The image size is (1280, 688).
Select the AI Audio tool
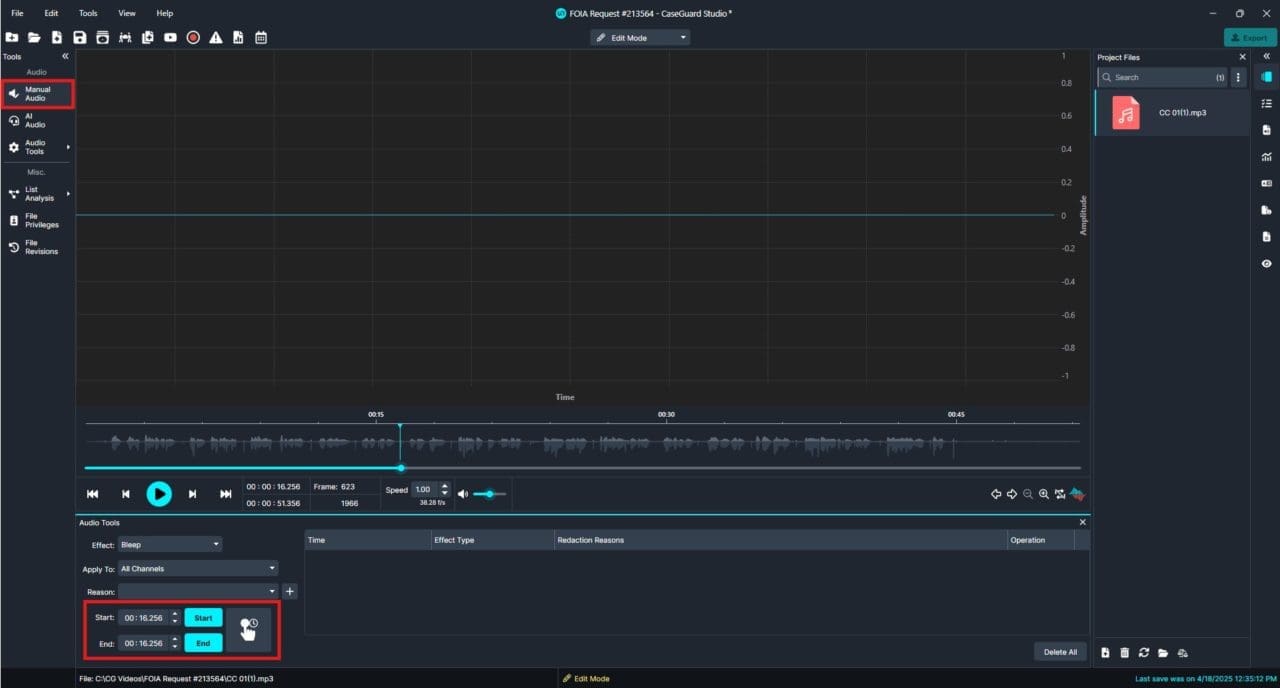point(35,120)
